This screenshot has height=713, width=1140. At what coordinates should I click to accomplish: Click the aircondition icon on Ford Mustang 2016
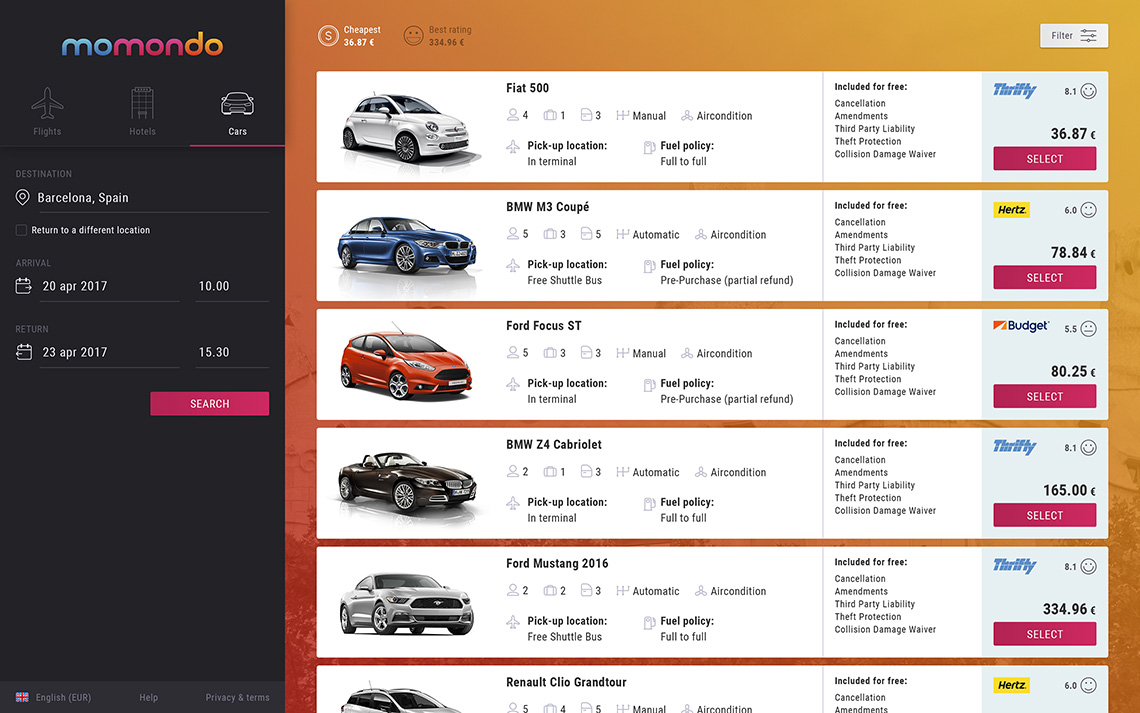point(701,591)
